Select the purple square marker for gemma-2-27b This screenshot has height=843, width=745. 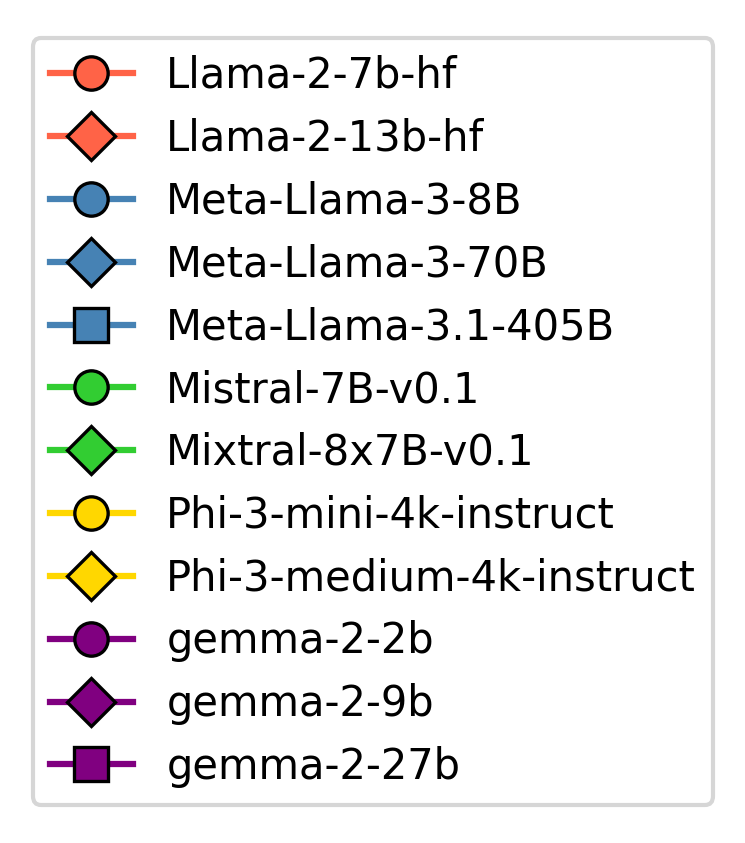pos(91,766)
